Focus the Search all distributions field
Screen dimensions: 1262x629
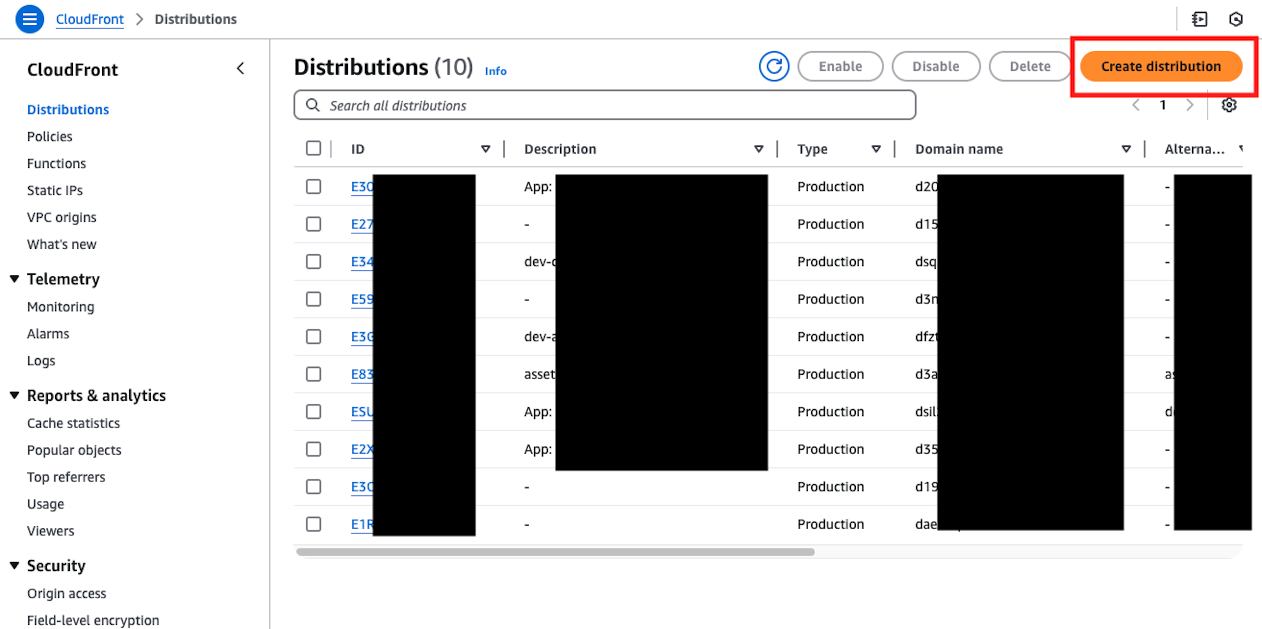[605, 105]
